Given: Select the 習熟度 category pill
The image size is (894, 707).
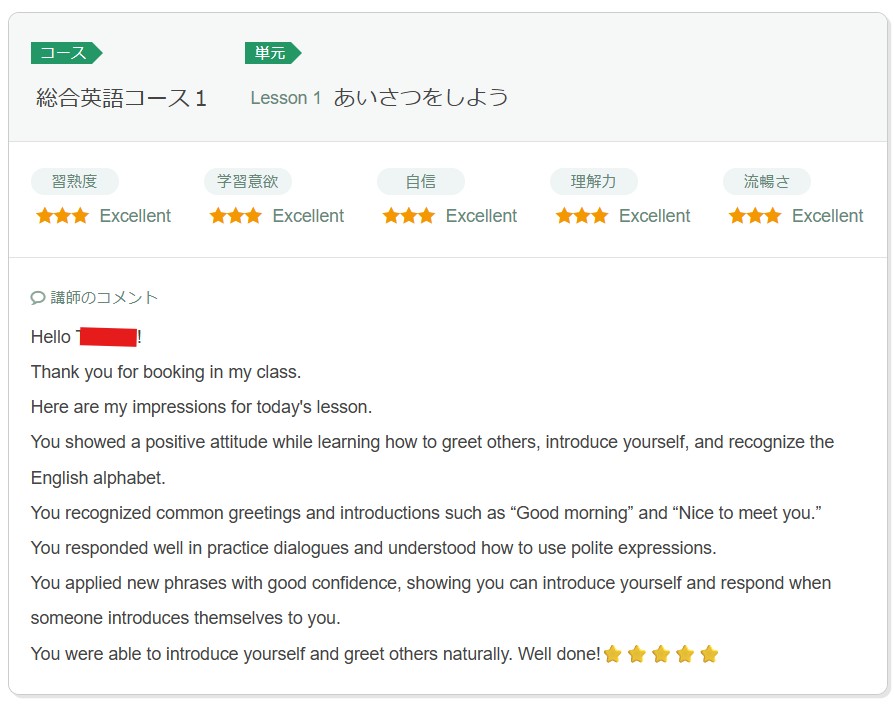Looking at the screenshot, I should [x=74, y=182].
